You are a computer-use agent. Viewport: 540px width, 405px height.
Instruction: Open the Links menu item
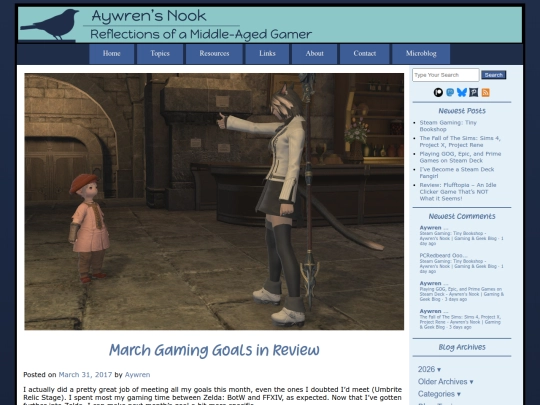pos(267,54)
